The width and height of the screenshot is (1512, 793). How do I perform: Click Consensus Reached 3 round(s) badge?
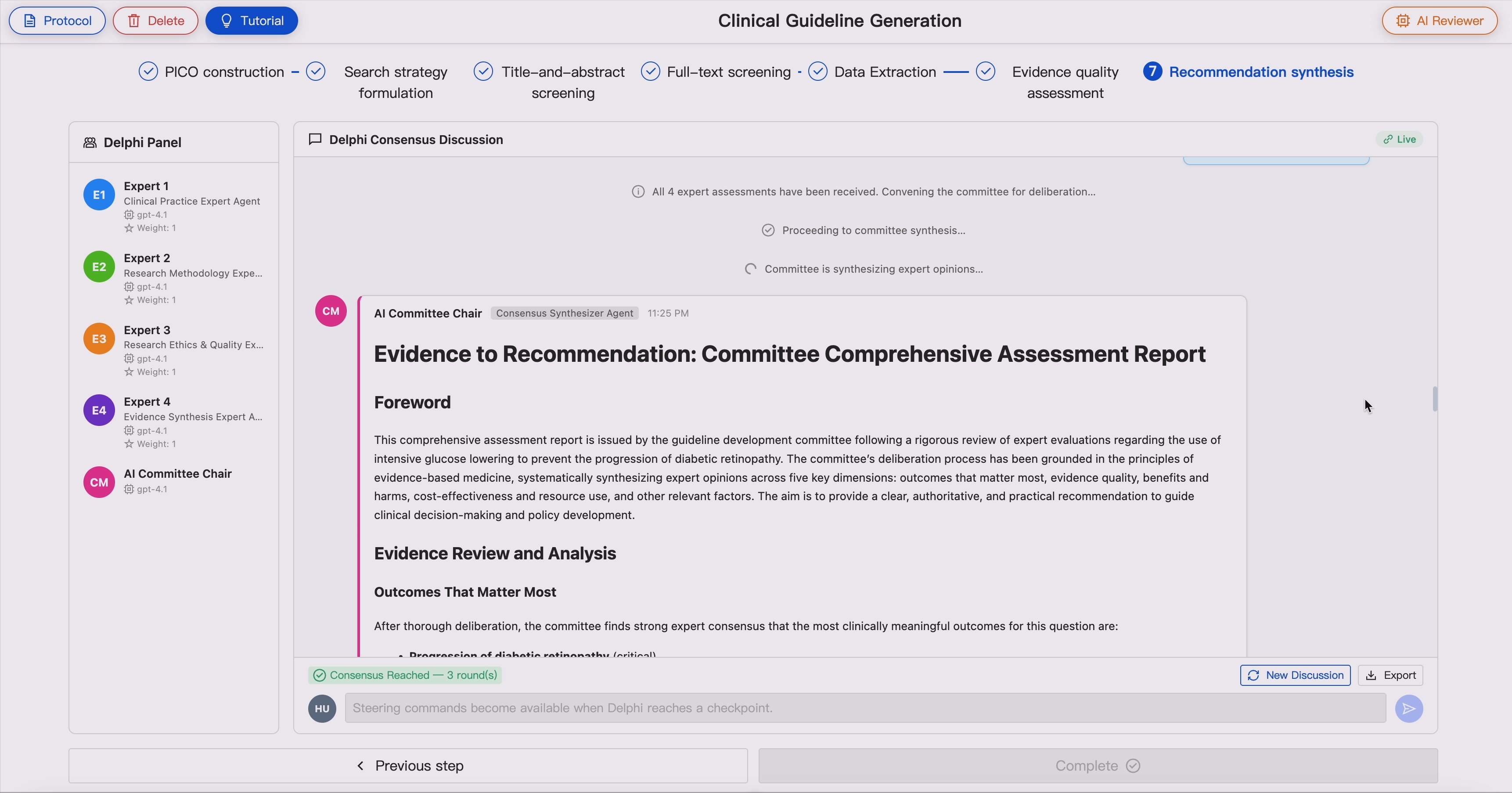[x=405, y=675]
